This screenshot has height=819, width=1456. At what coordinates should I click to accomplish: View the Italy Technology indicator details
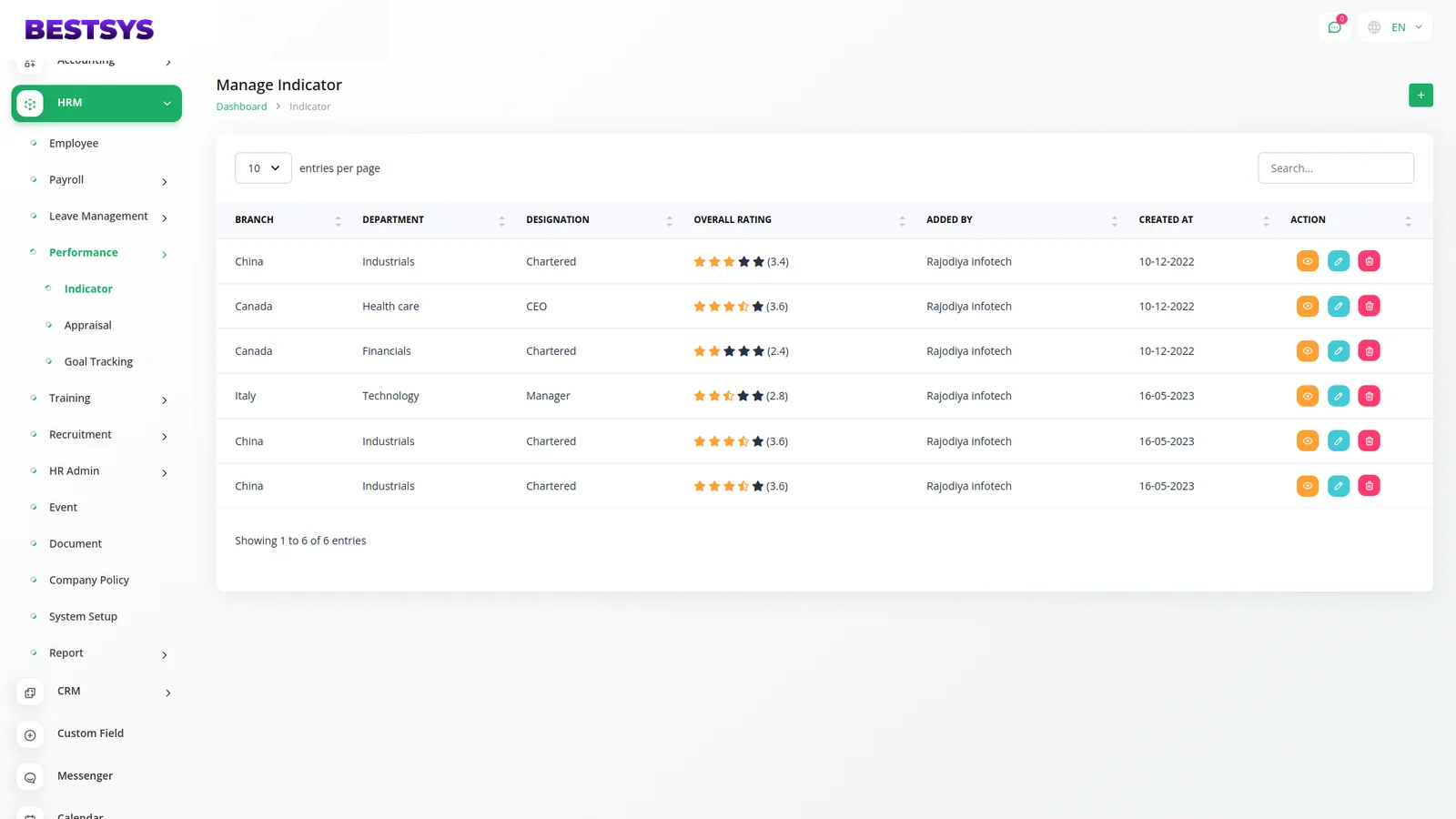1307,396
